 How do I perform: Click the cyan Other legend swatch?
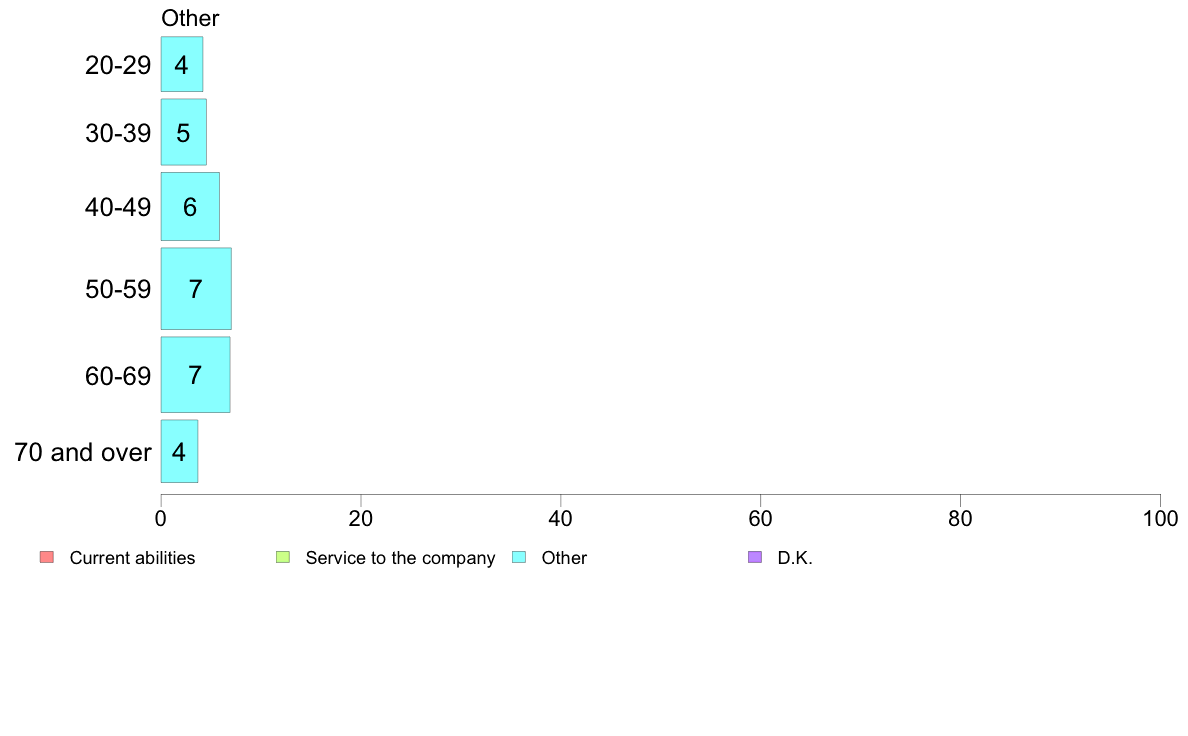[518, 557]
